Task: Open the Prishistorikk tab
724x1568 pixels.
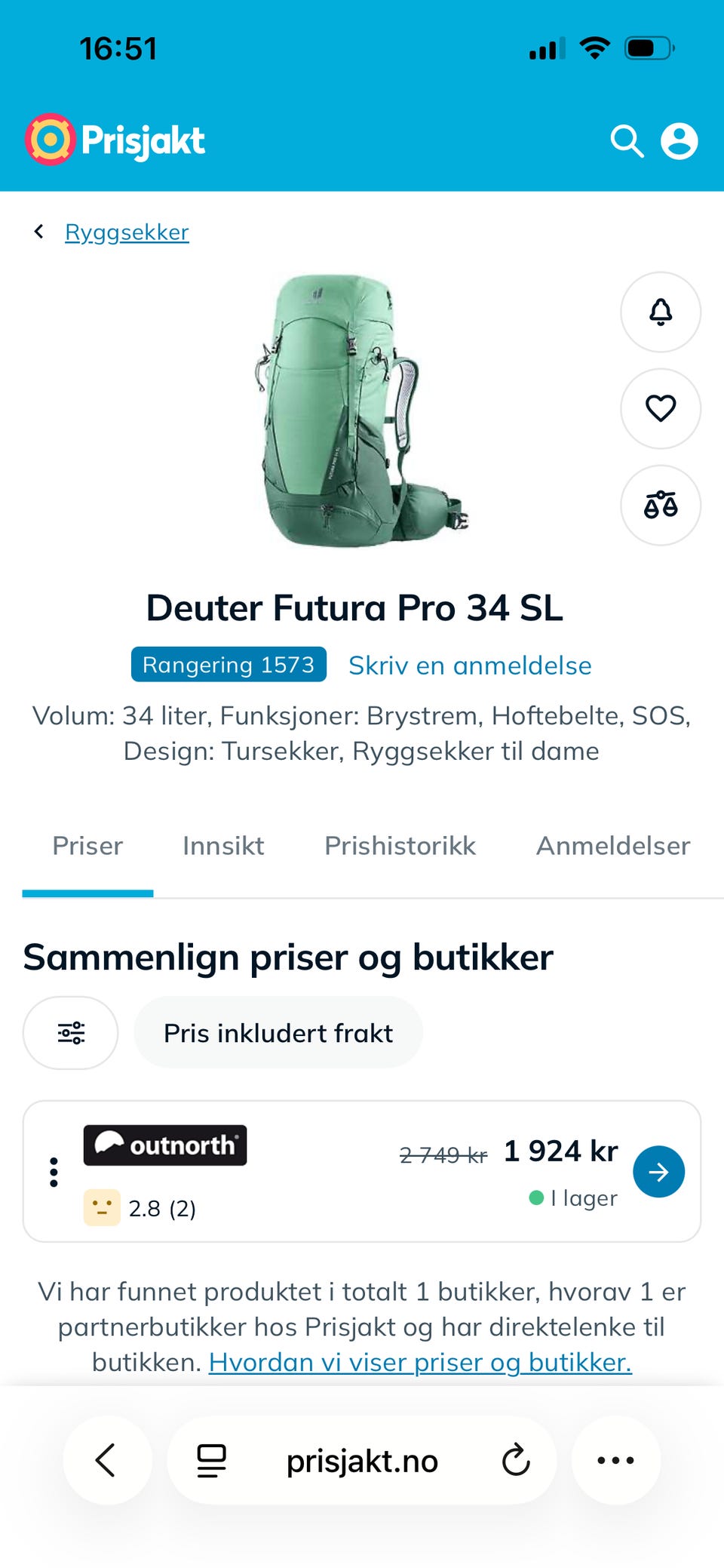Action: click(x=400, y=846)
